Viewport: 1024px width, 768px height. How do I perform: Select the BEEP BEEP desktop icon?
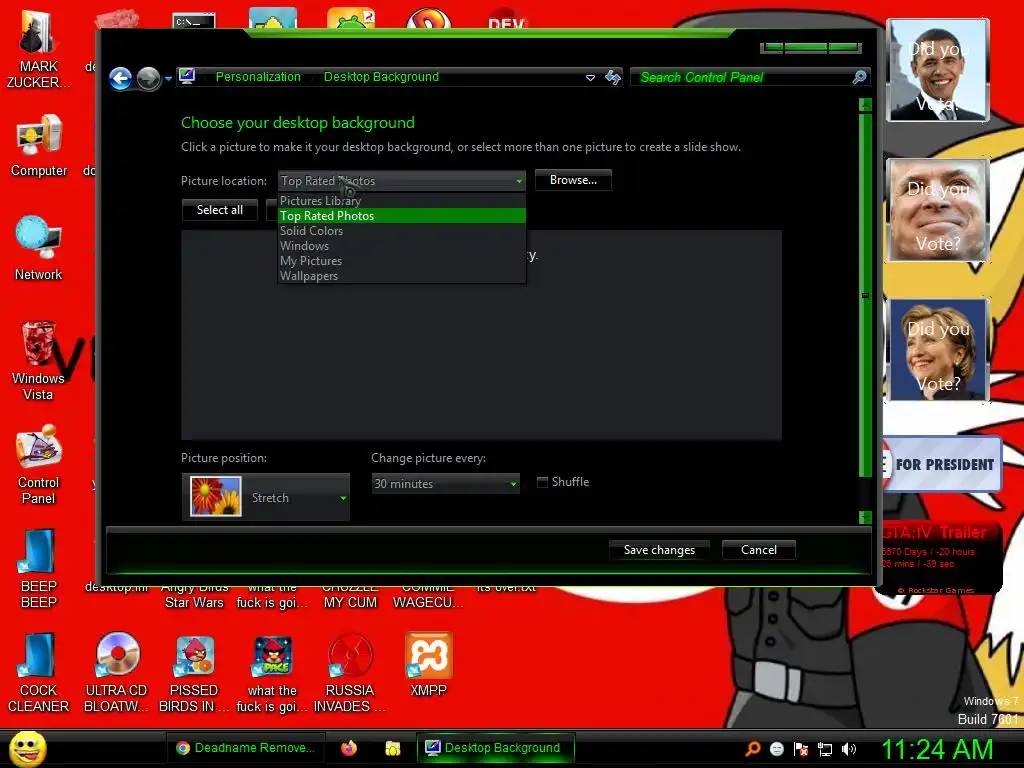click(39, 568)
